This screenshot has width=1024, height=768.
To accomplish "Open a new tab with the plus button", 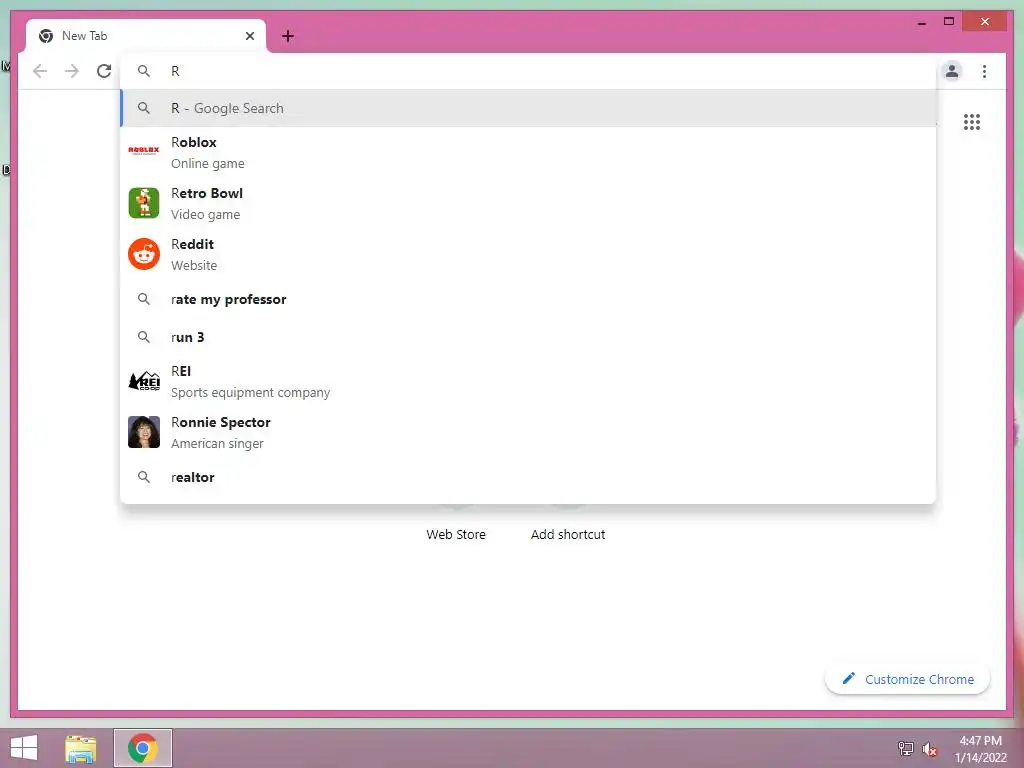I will click(x=287, y=36).
